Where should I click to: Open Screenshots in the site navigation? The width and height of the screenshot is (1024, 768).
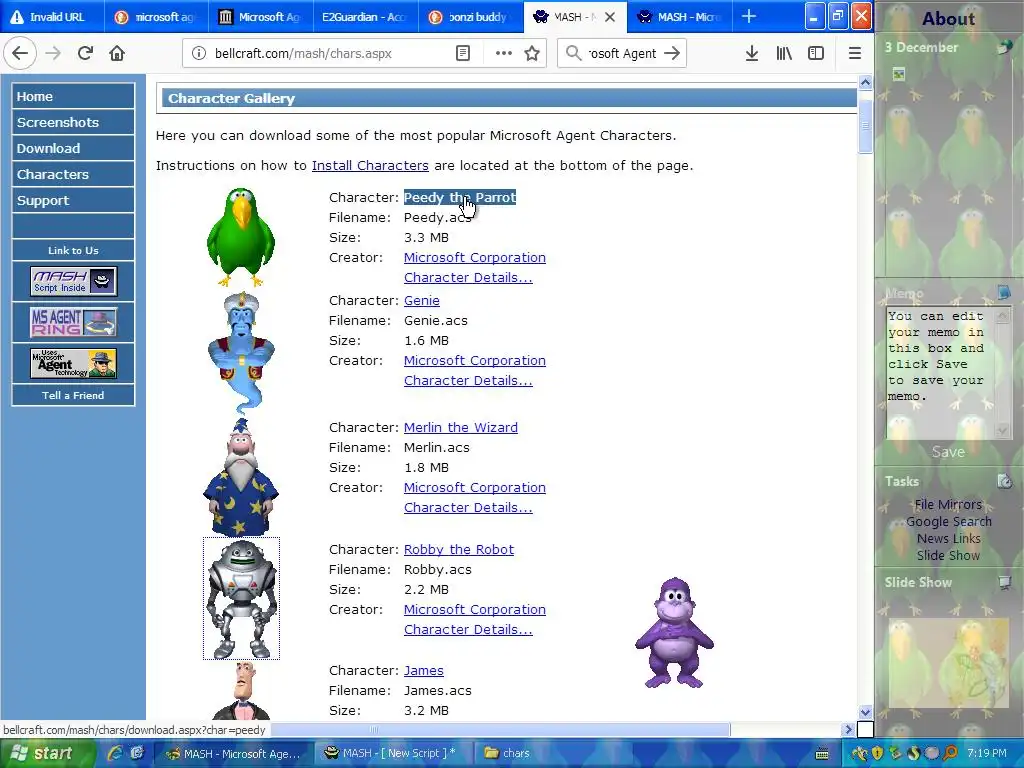click(x=73, y=122)
